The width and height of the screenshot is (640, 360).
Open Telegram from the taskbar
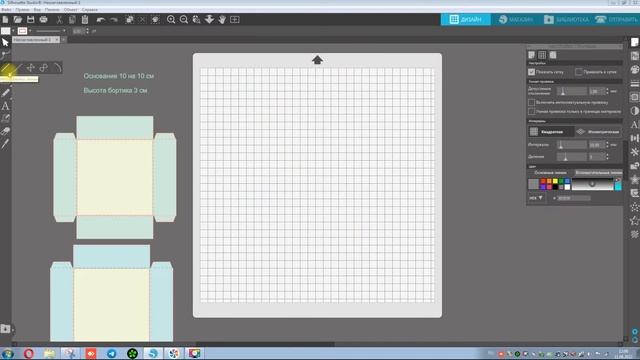[x=111, y=353]
